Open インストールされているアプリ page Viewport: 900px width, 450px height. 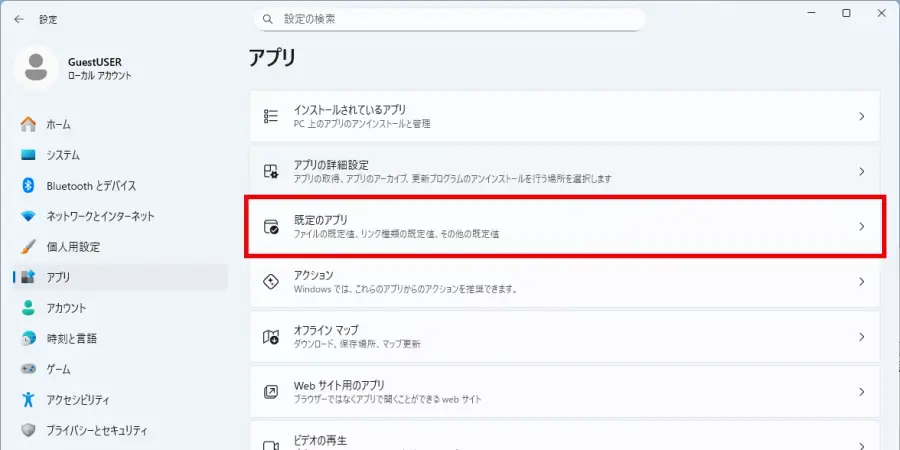point(565,116)
